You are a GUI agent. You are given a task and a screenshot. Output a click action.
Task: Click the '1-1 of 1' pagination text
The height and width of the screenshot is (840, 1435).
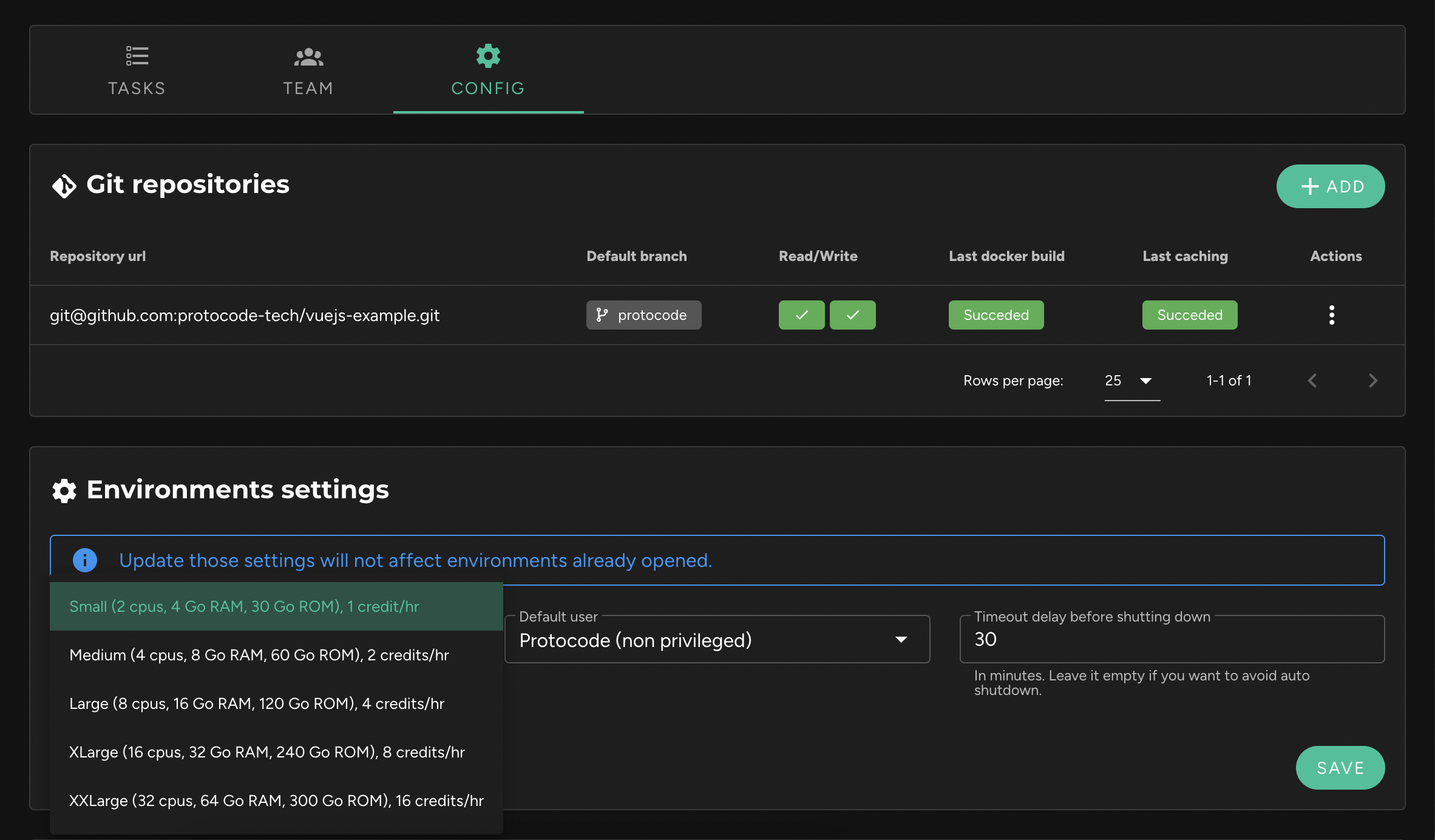[x=1229, y=381]
